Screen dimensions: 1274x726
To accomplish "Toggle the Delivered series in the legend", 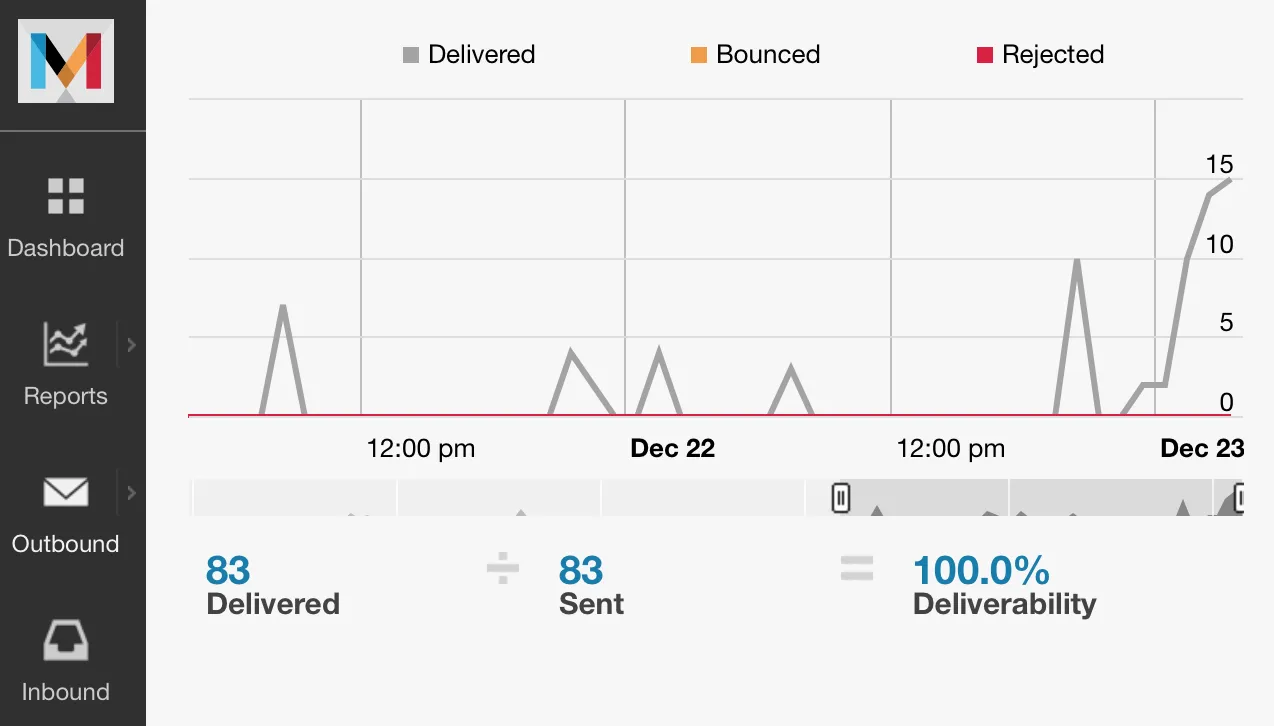I will (468, 55).
